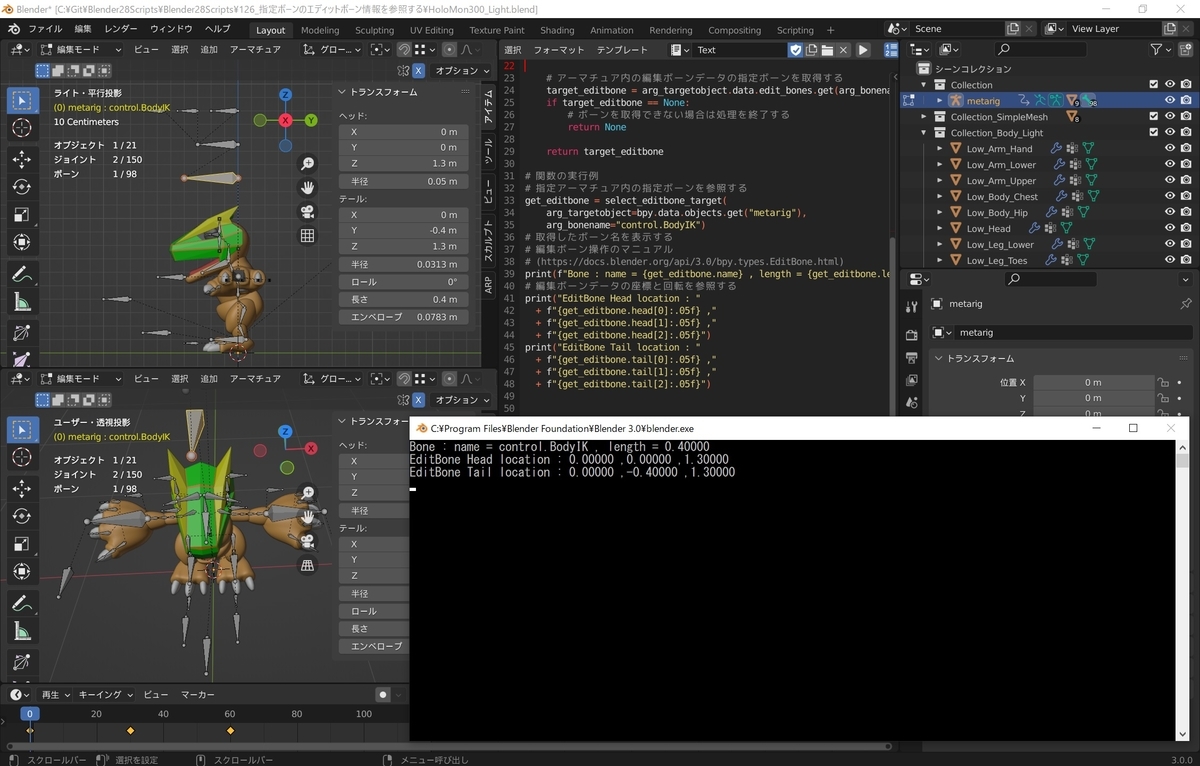Activate the Rotate tool

tap(22, 184)
